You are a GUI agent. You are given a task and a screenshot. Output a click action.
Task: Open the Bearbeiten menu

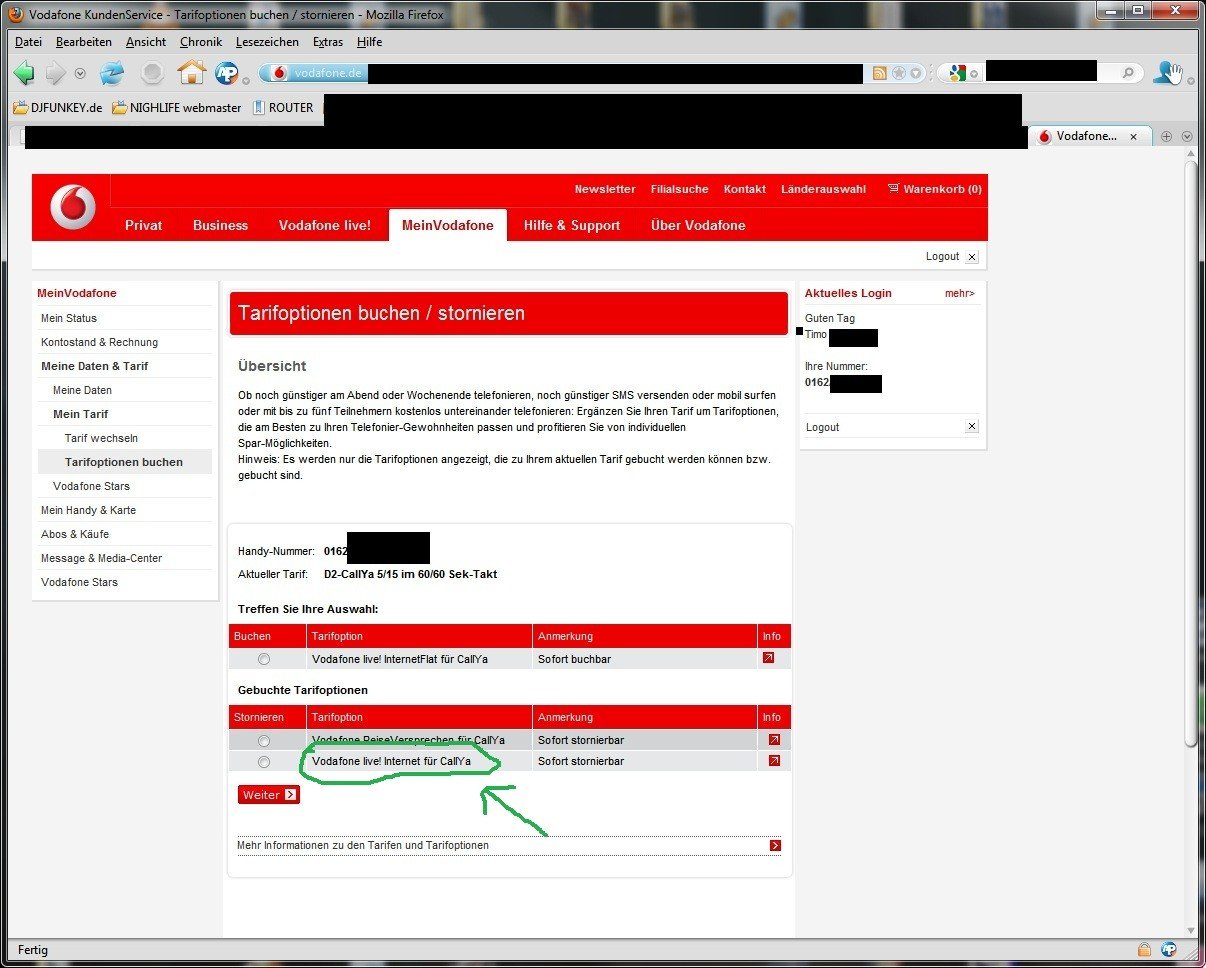pos(84,42)
